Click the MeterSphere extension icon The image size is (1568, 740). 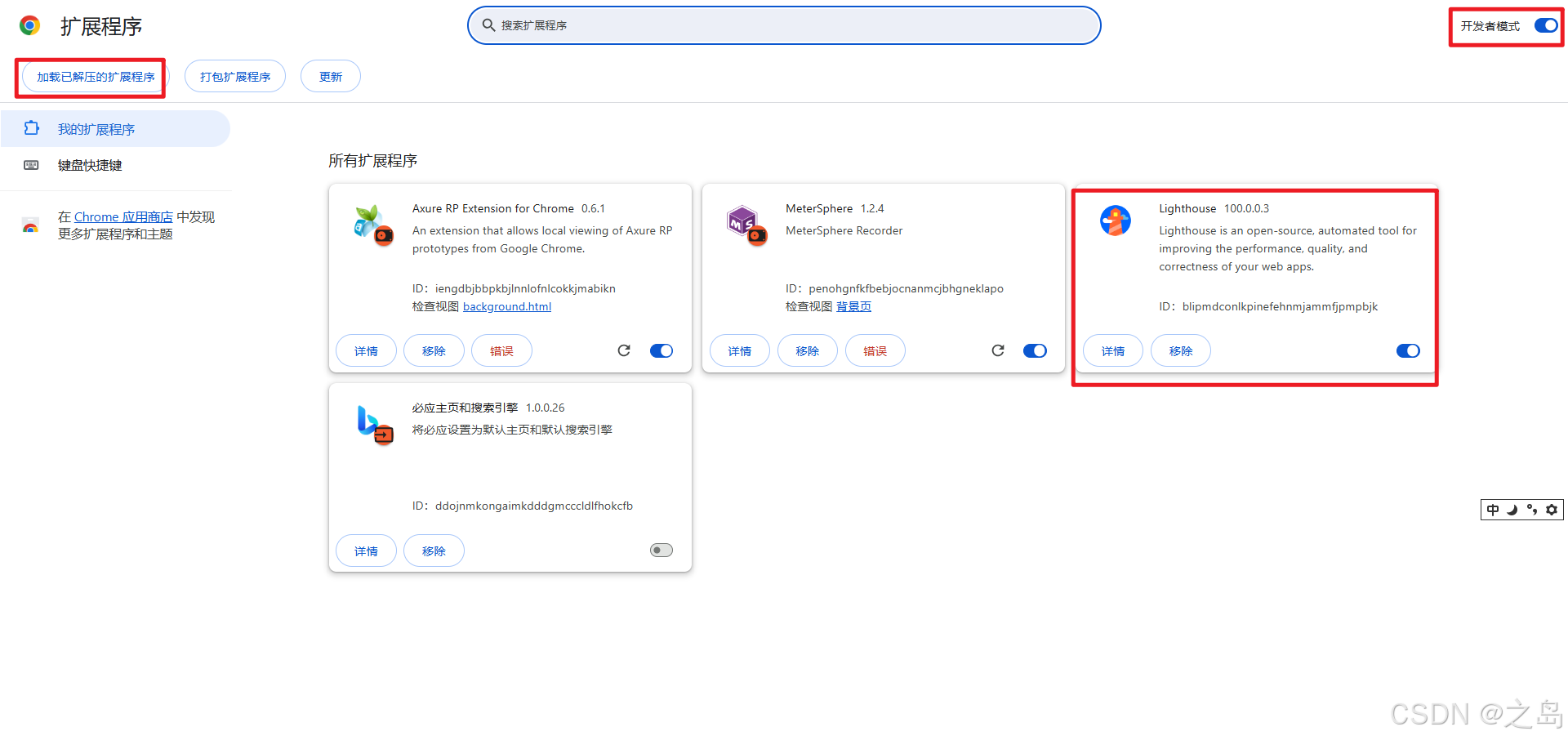pos(747,225)
